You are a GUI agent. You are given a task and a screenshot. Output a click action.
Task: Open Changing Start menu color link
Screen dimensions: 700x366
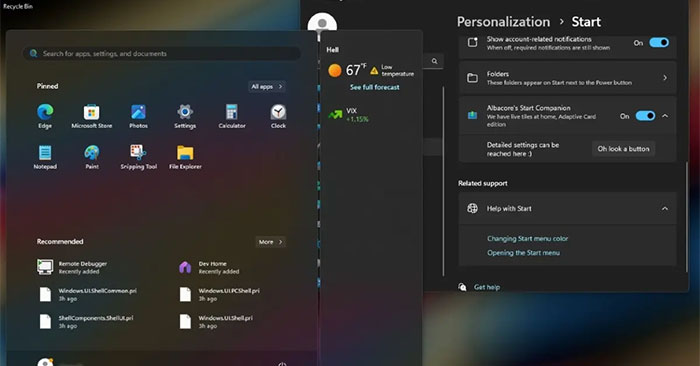pyautogui.click(x=528, y=238)
